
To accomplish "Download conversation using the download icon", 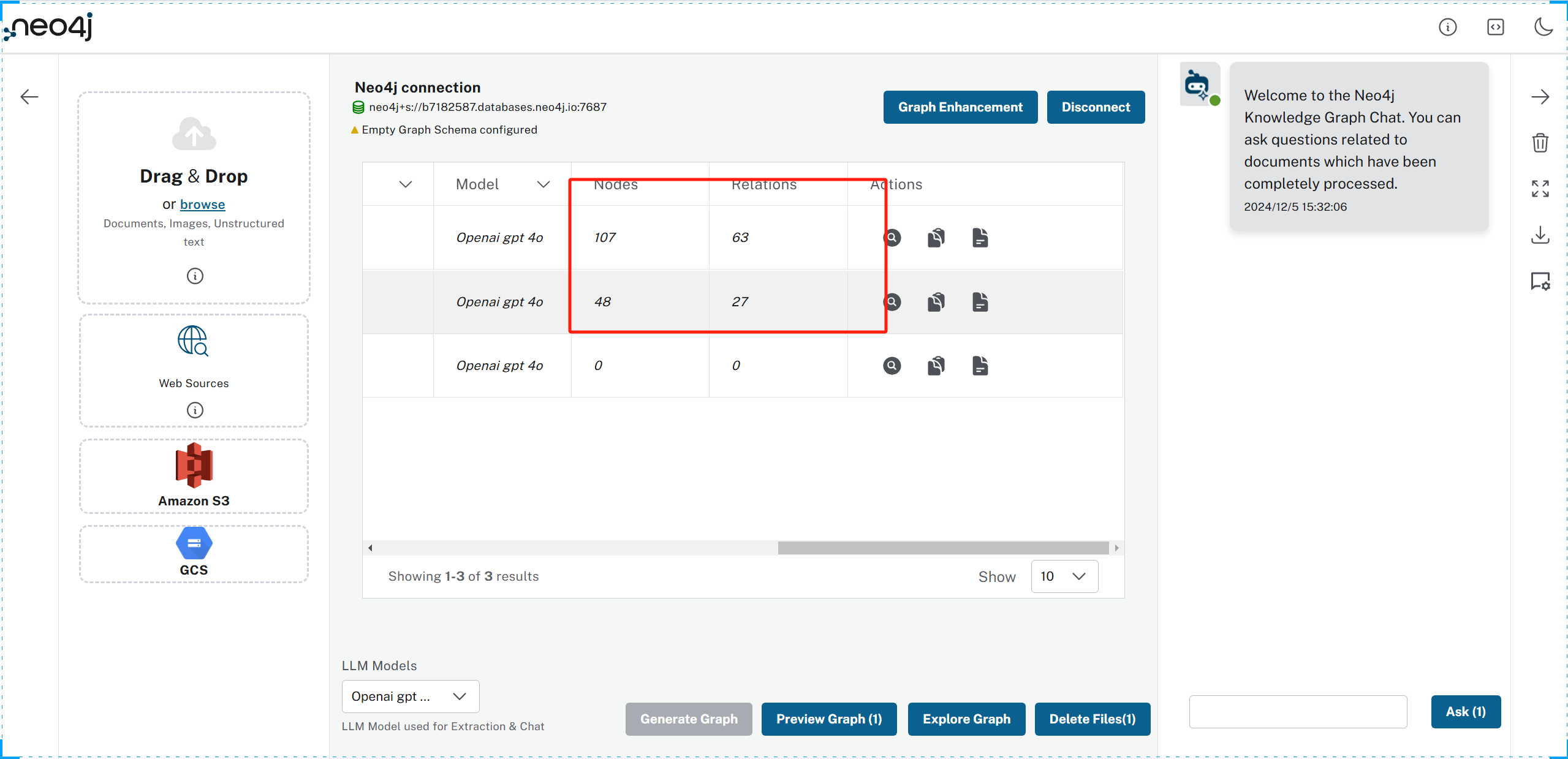I will pyautogui.click(x=1540, y=235).
